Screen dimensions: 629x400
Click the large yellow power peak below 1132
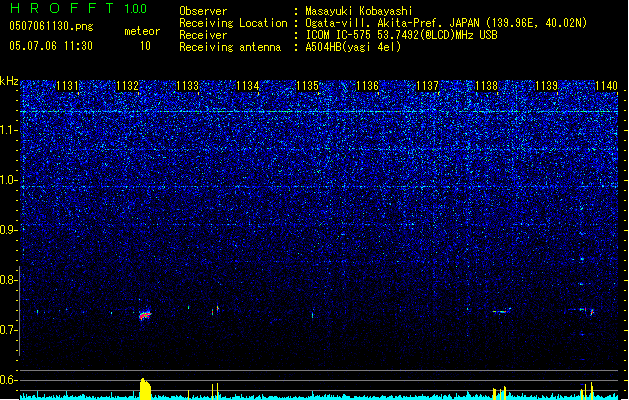point(145,389)
